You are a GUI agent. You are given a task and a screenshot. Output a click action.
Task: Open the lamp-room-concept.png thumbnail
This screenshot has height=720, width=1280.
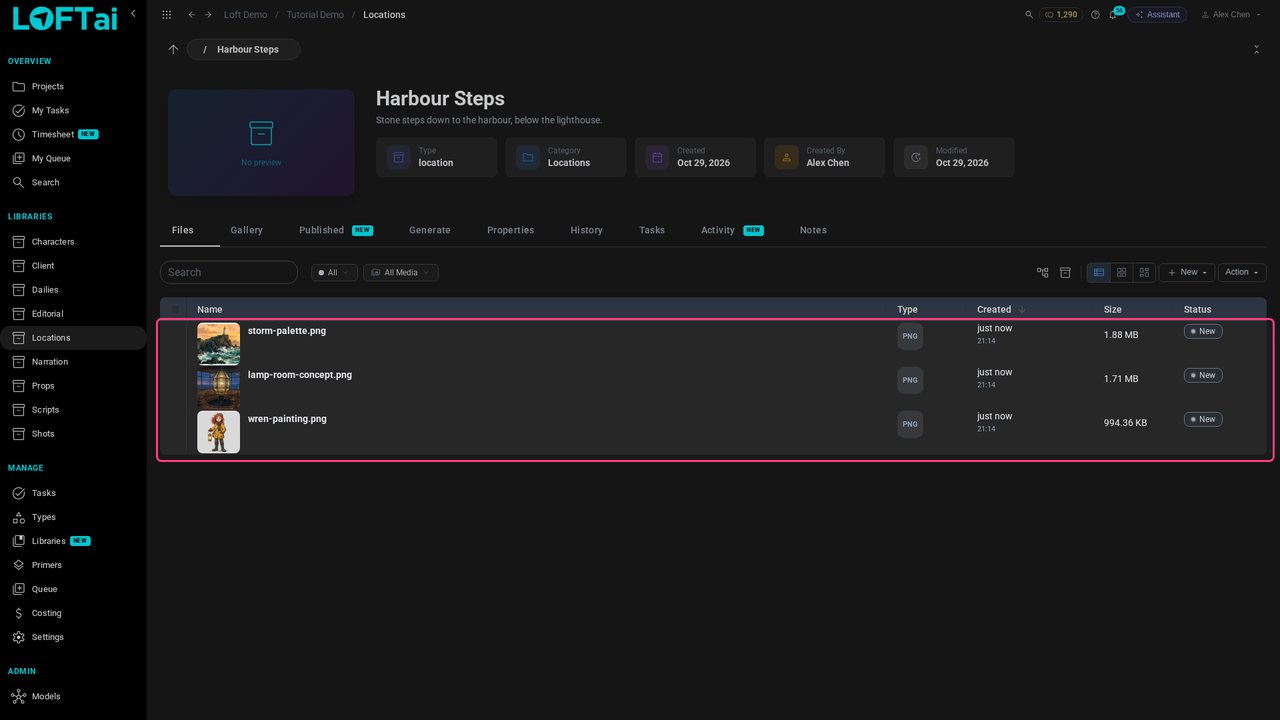(218, 388)
